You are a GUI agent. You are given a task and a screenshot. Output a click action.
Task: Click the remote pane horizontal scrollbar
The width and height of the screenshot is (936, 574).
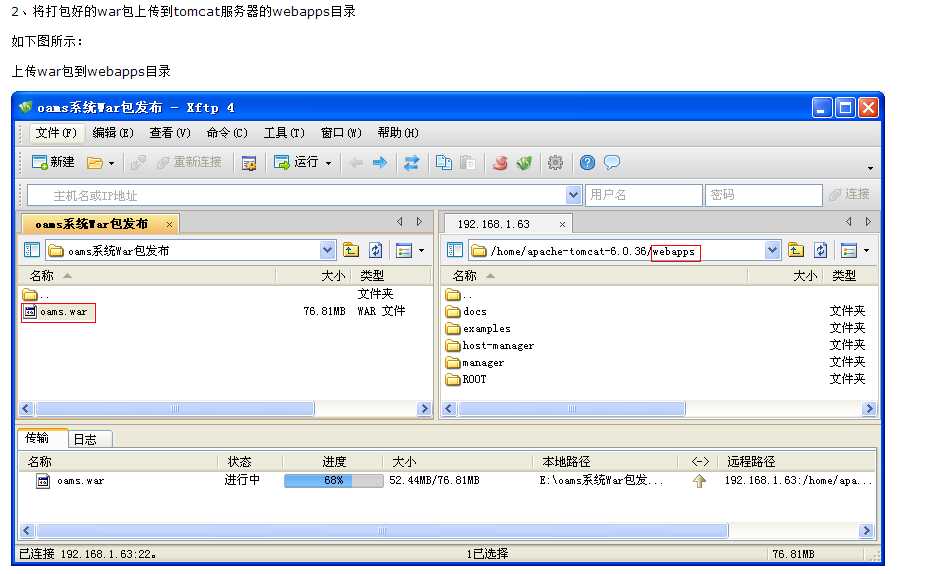coord(659,409)
